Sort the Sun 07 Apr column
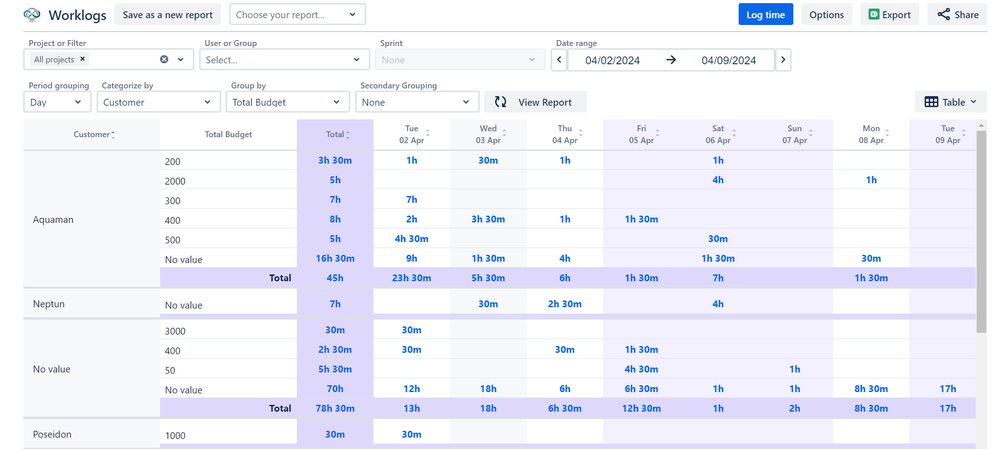The image size is (999, 449). (x=810, y=134)
